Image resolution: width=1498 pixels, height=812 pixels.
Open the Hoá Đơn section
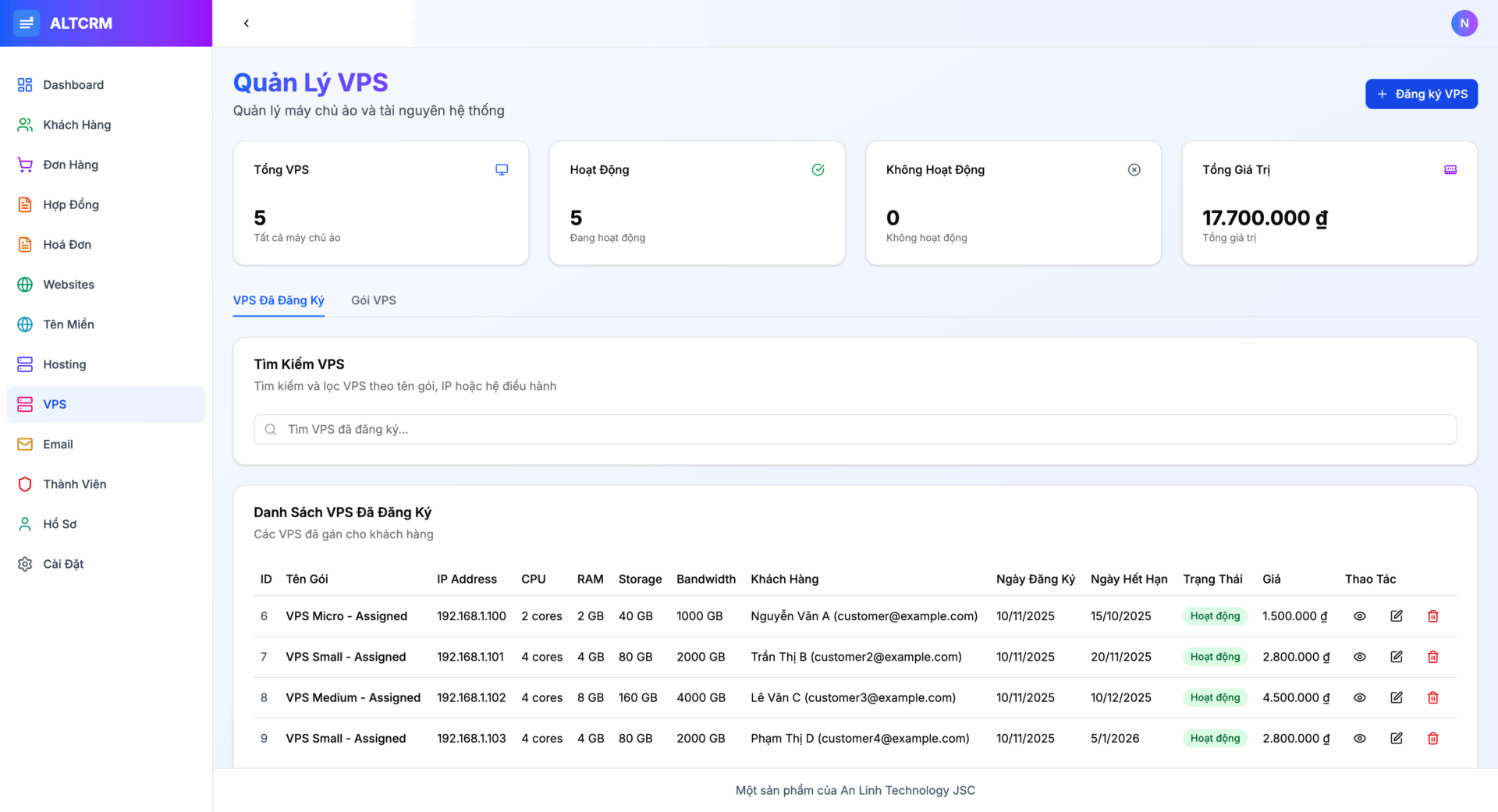[69, 244]
